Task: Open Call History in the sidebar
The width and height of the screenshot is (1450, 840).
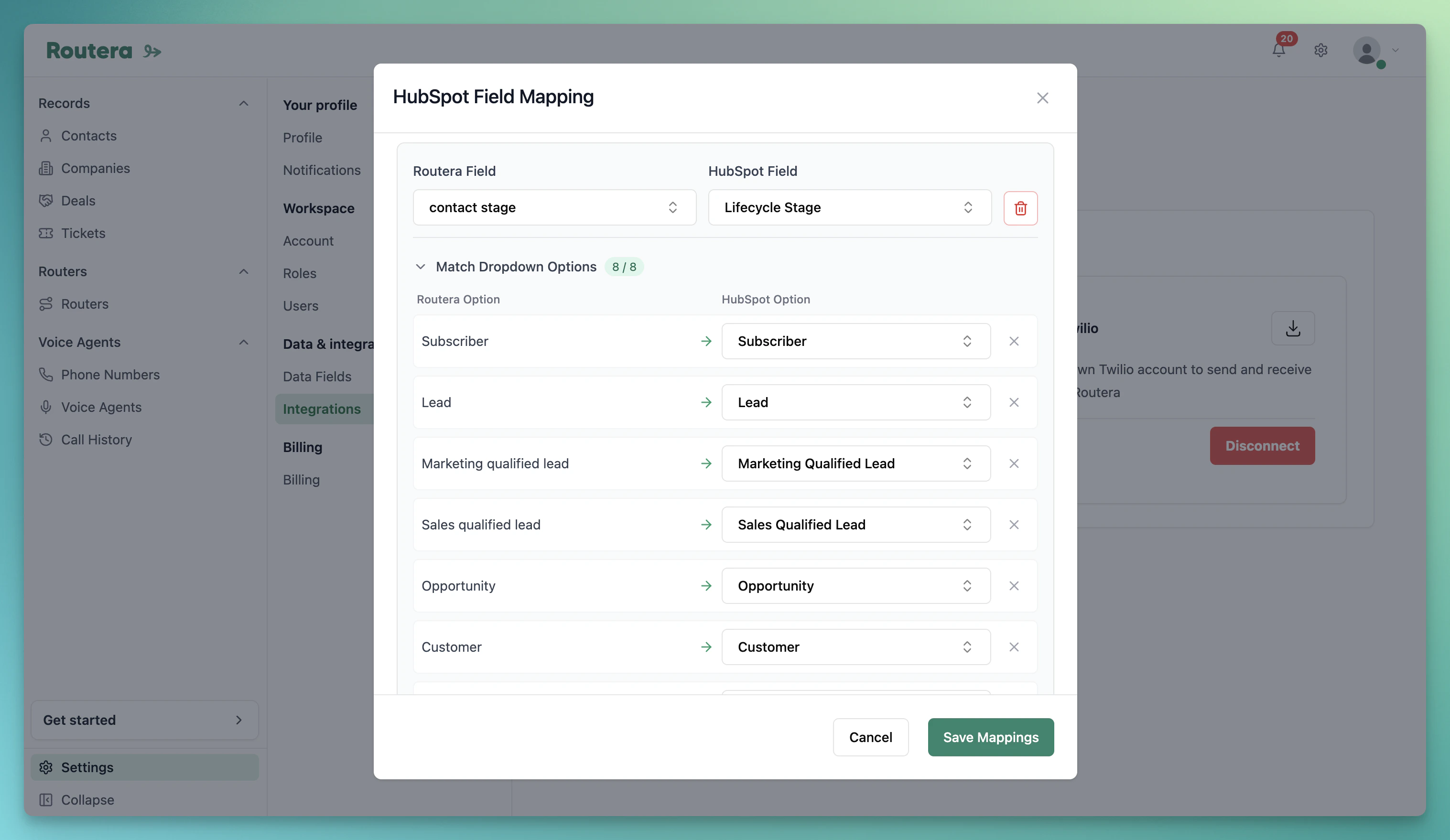Action: (x=96, y=440)
